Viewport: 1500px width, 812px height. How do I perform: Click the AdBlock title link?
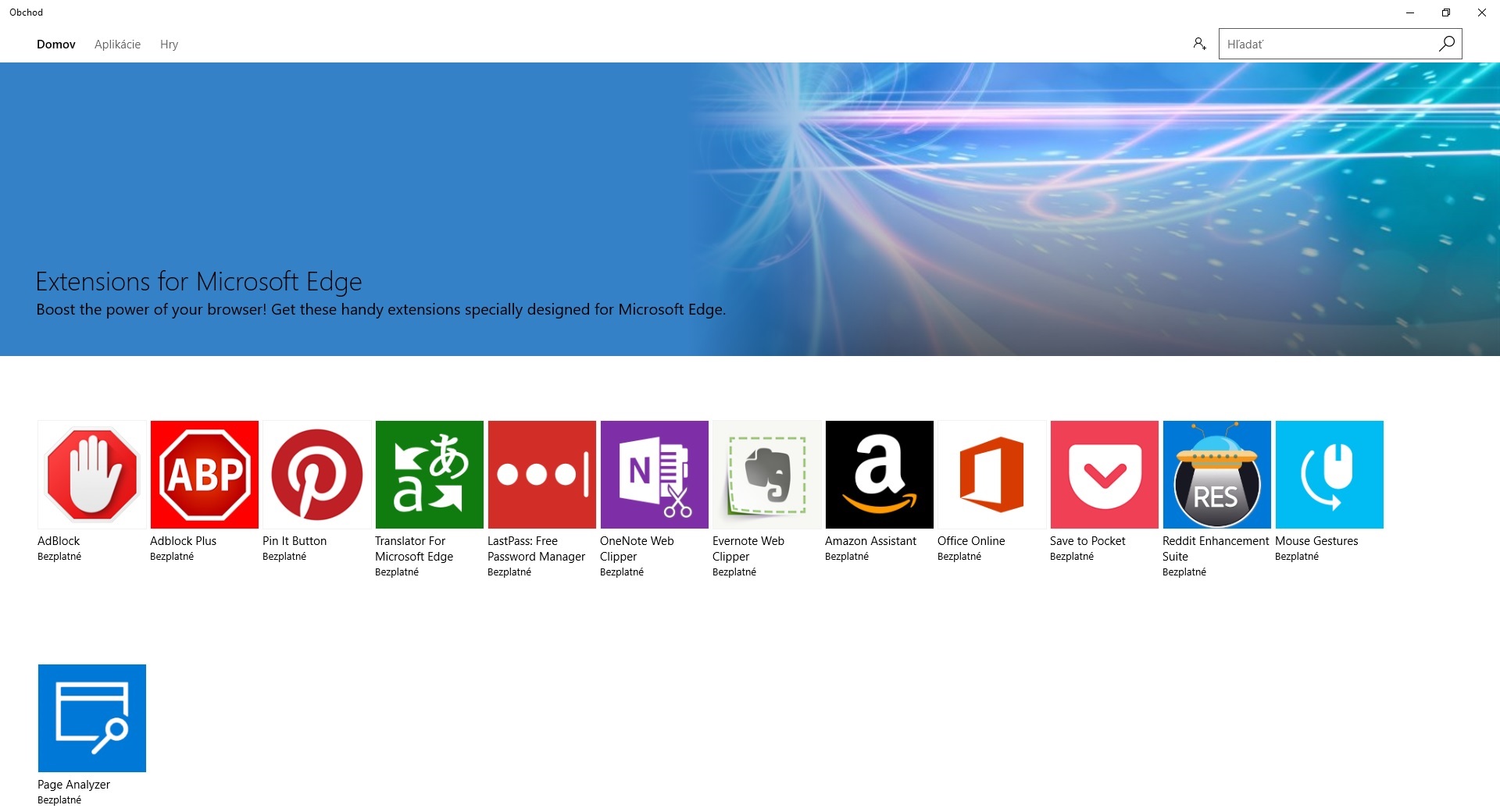[59, 541]
